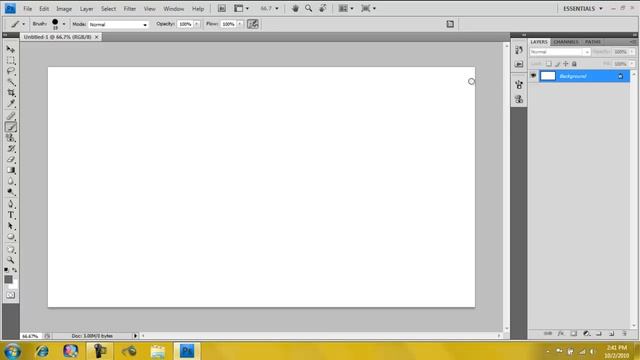Viewport: 640px width, 360px height.
Task: Open the Screen Mode dropdown
Action: 368,9
